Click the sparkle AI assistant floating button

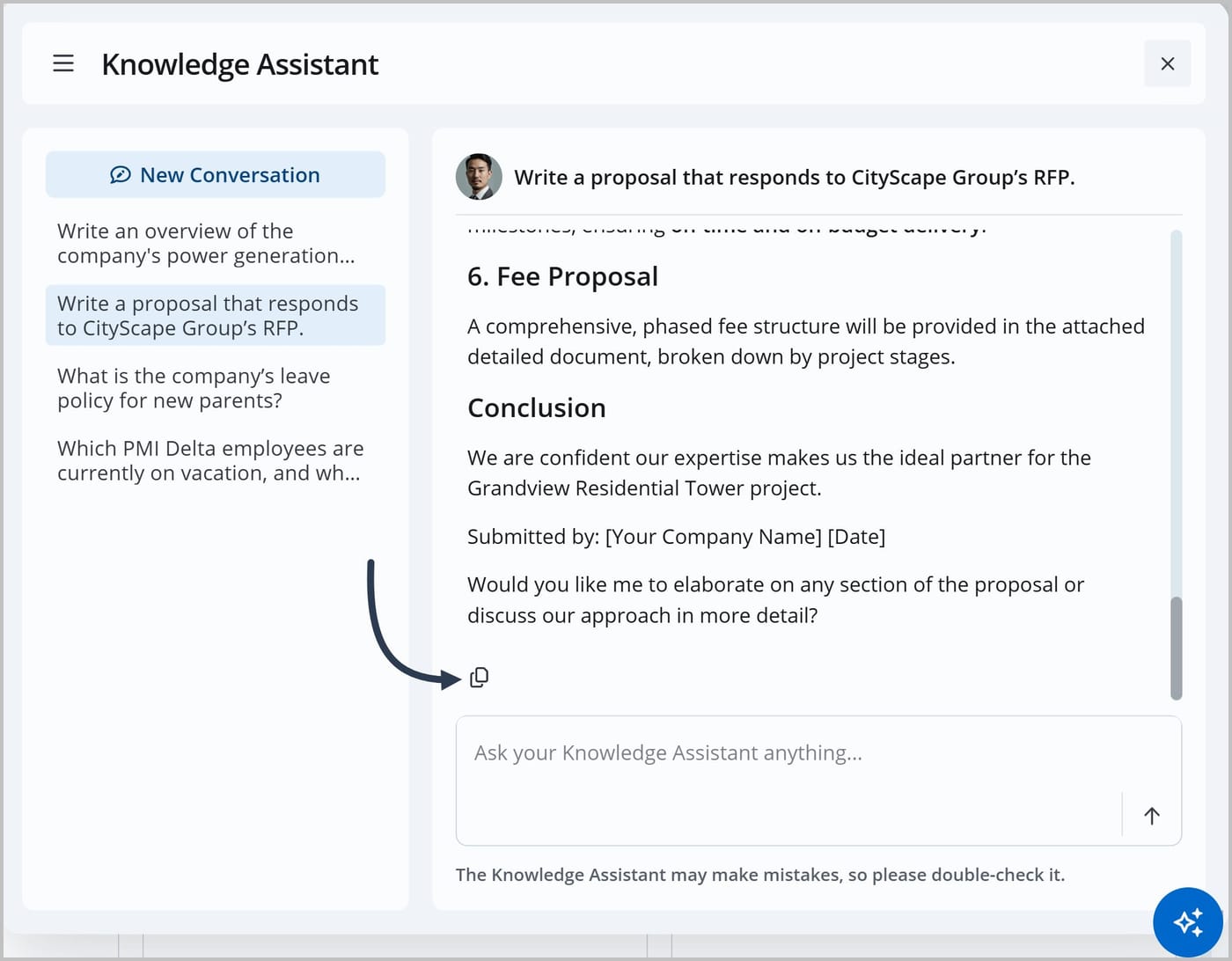click(1188, 921)
